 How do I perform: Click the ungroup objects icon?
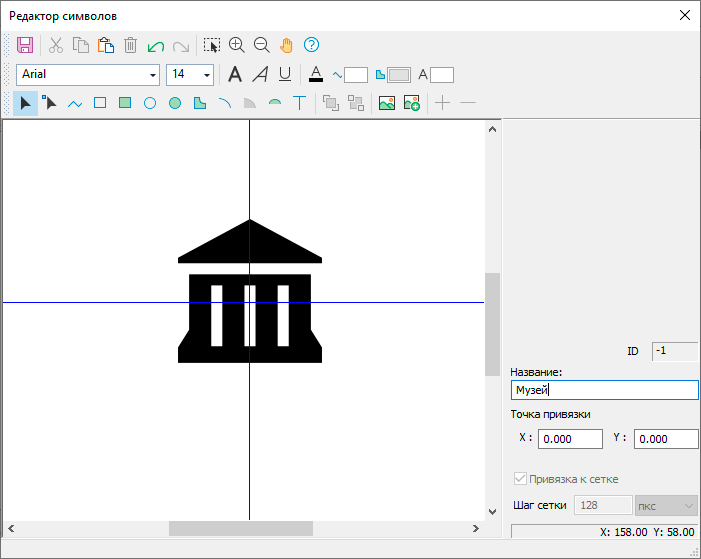pos(356,103)
